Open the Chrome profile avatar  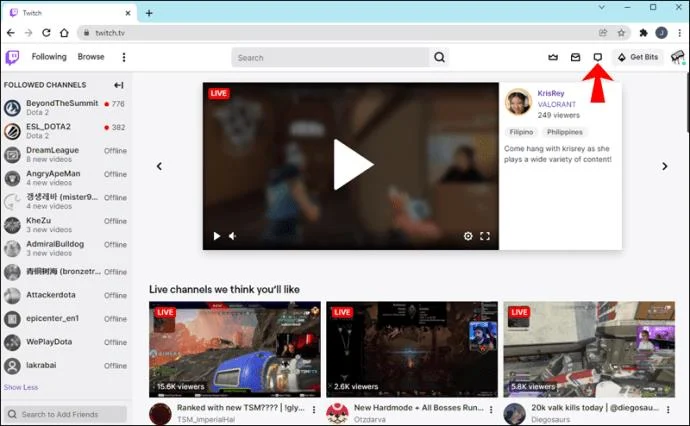tap(661, 33)
